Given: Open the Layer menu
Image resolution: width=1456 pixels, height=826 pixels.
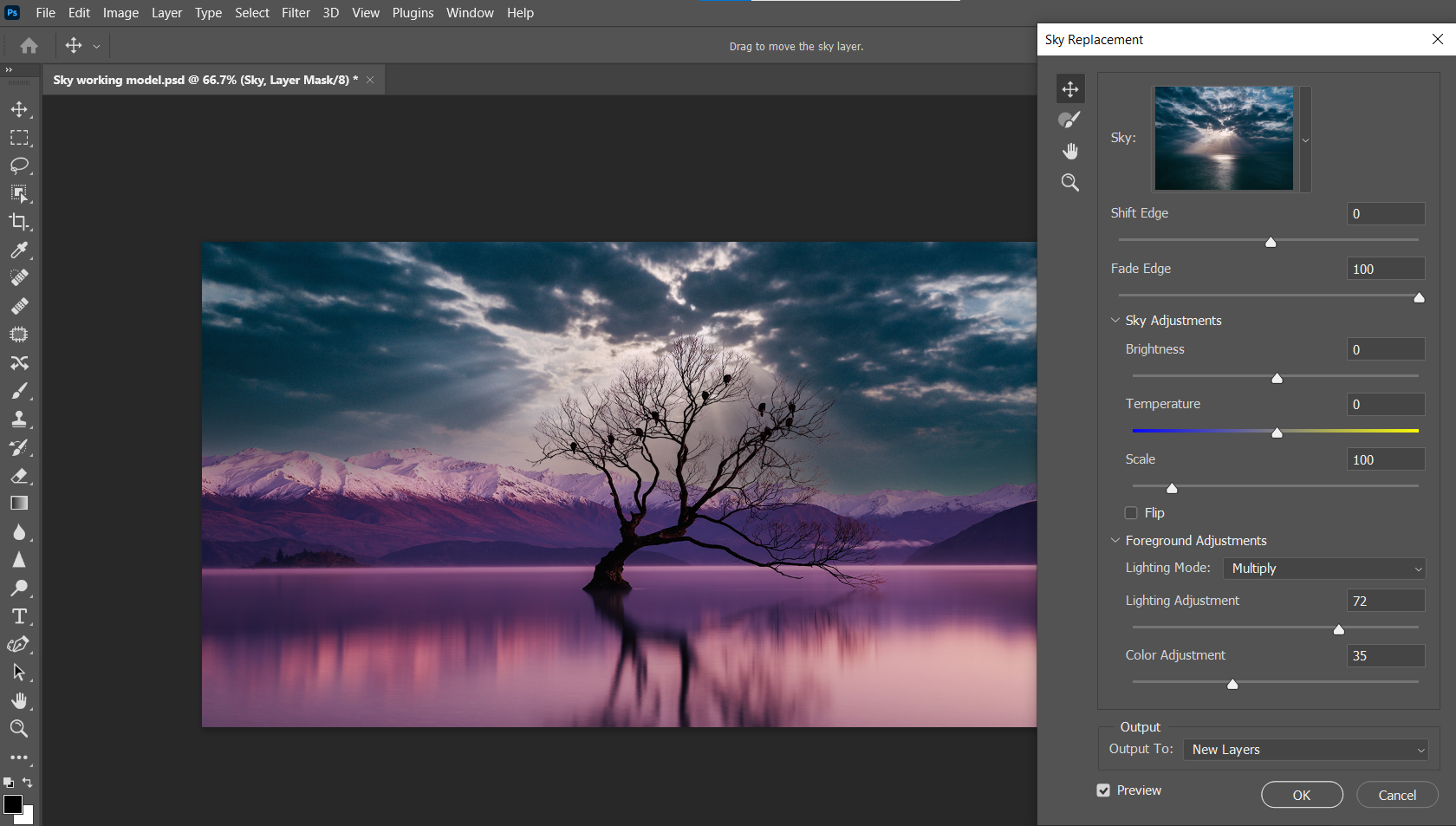Looking at the screenshot, I should [x=166, y=13].
